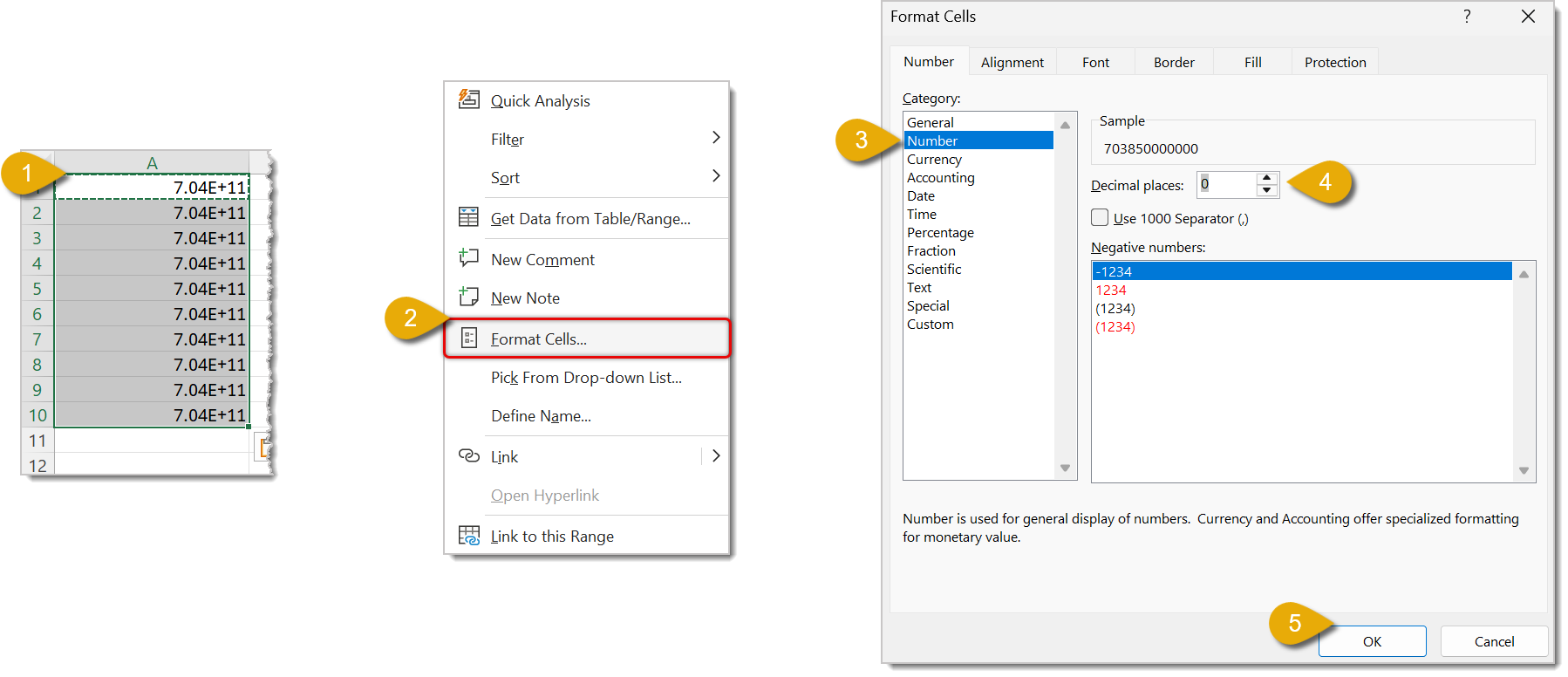Screen dimensions: 1568x677
Task: Select Custom category
Action: click(x=978, y=324)
